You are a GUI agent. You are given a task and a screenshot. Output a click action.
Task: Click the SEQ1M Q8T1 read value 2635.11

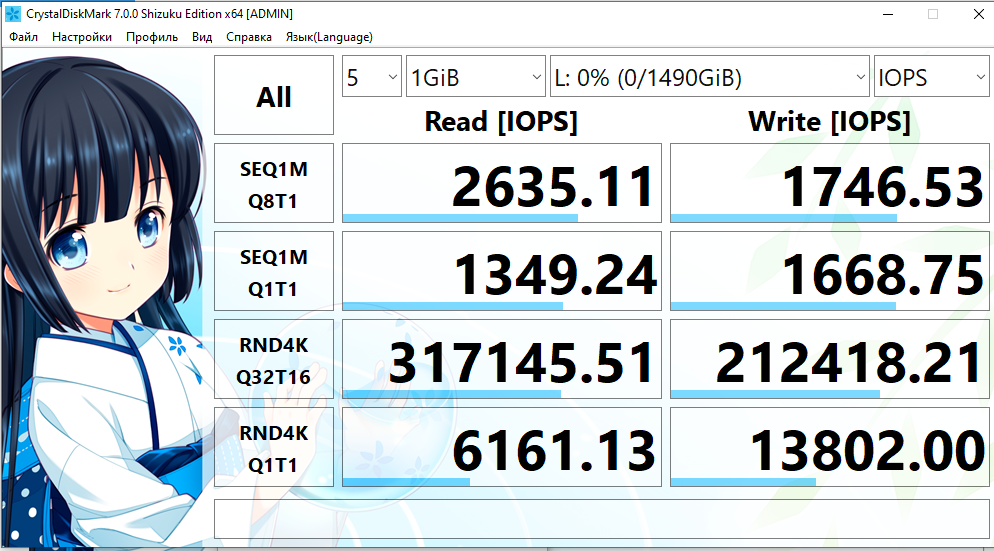501,183
